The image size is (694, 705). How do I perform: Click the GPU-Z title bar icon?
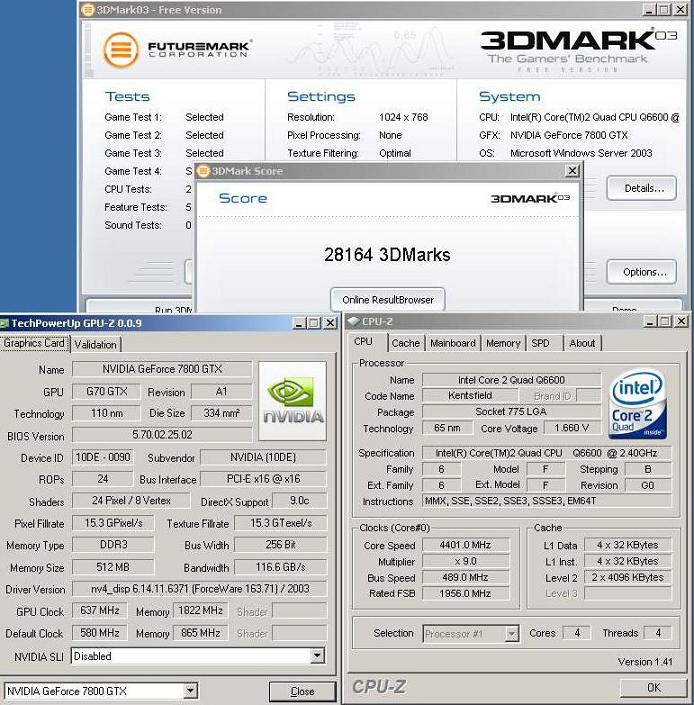pos(4,323)
